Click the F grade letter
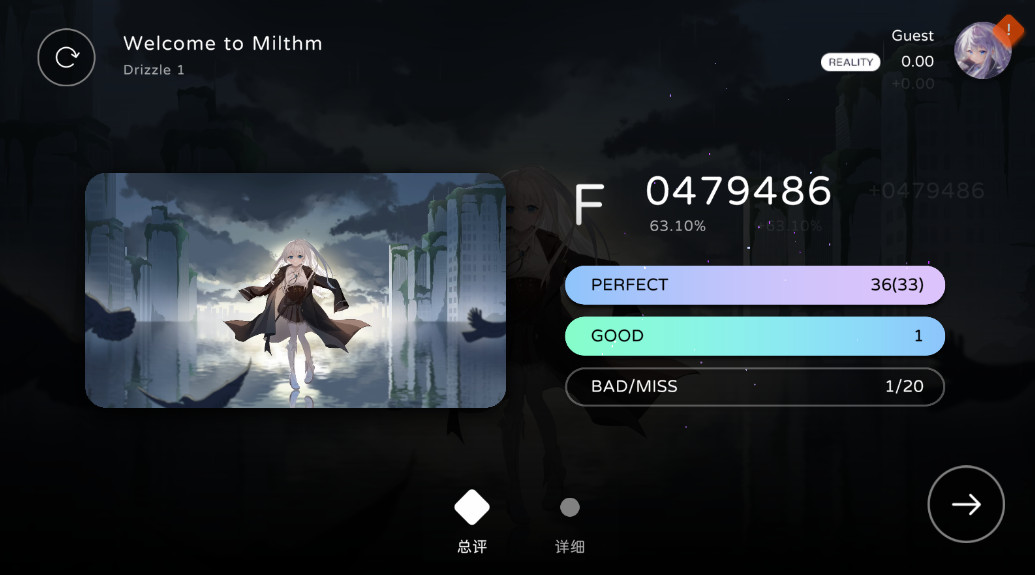The width and height of the screenshot is (1035, 575). 589,205
